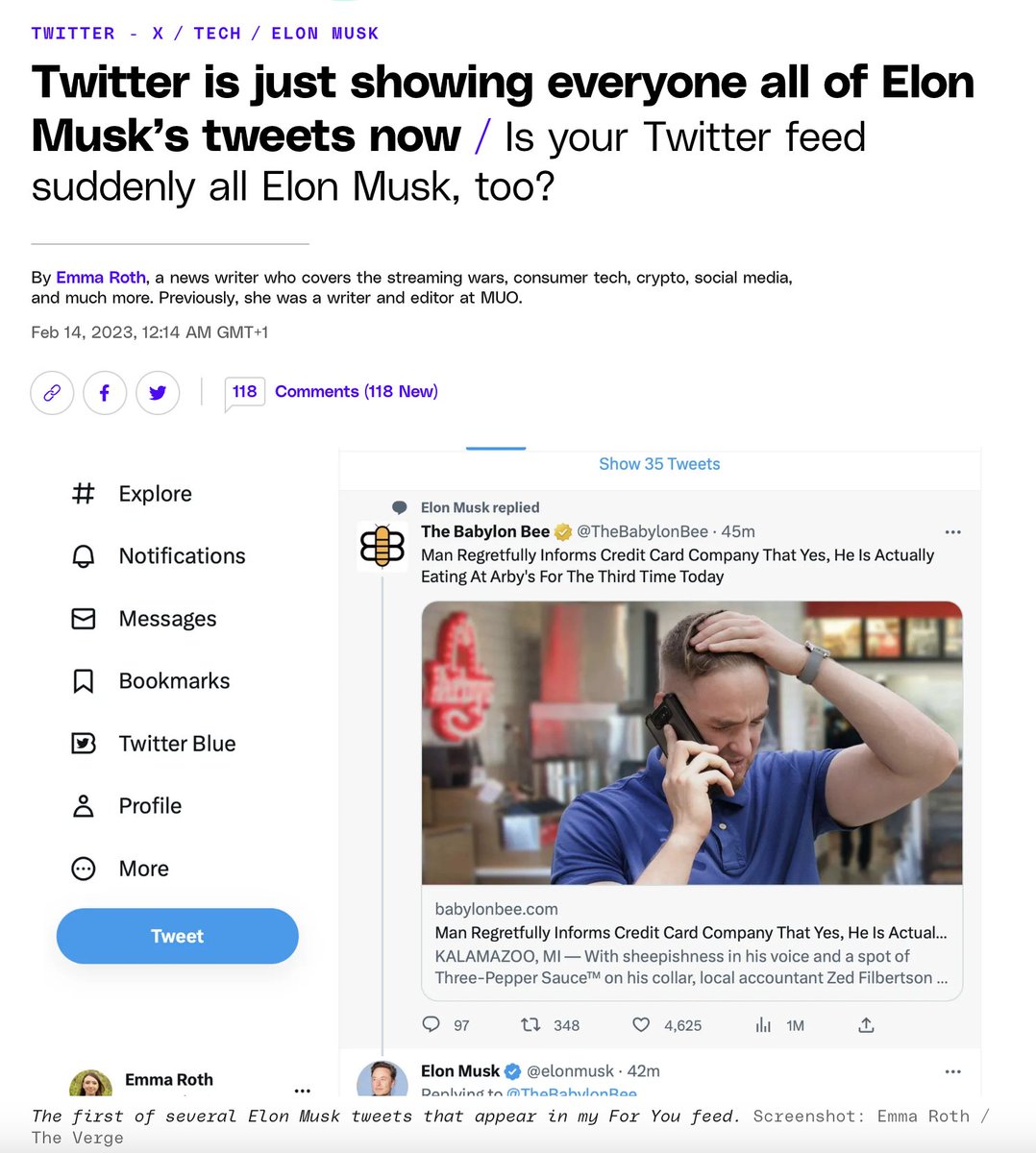Expand Emma Roth account menu ellipsis
The height and width of the screenshot is (1153, 1036).
[x=303, y=1091]
